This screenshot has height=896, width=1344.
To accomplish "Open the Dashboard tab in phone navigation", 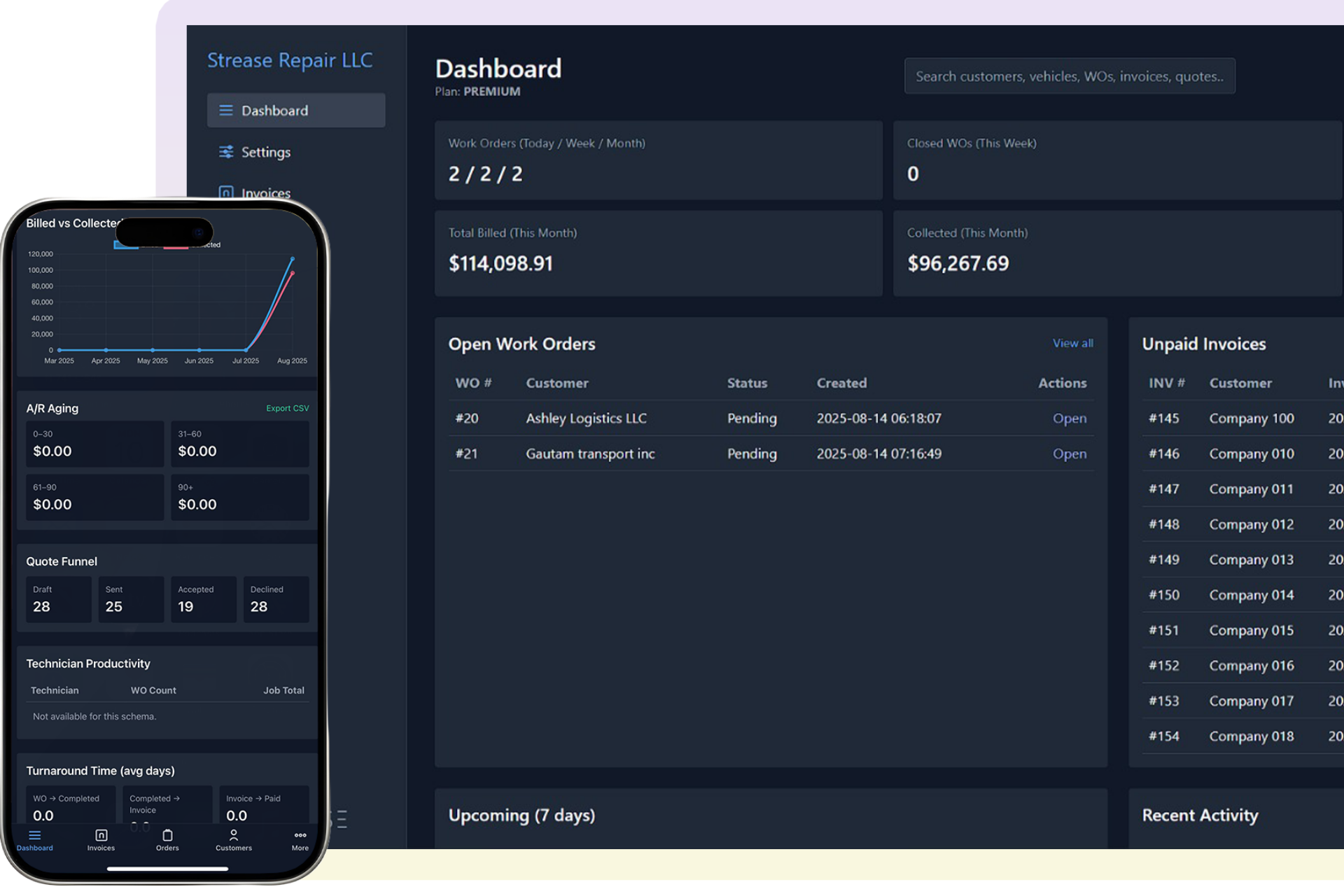I will (x=34, y=840).
